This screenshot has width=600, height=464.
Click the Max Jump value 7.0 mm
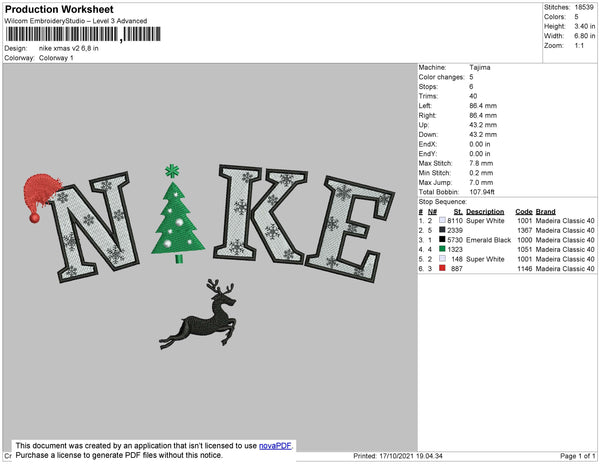pyautogui.click(x=481, y=182)
